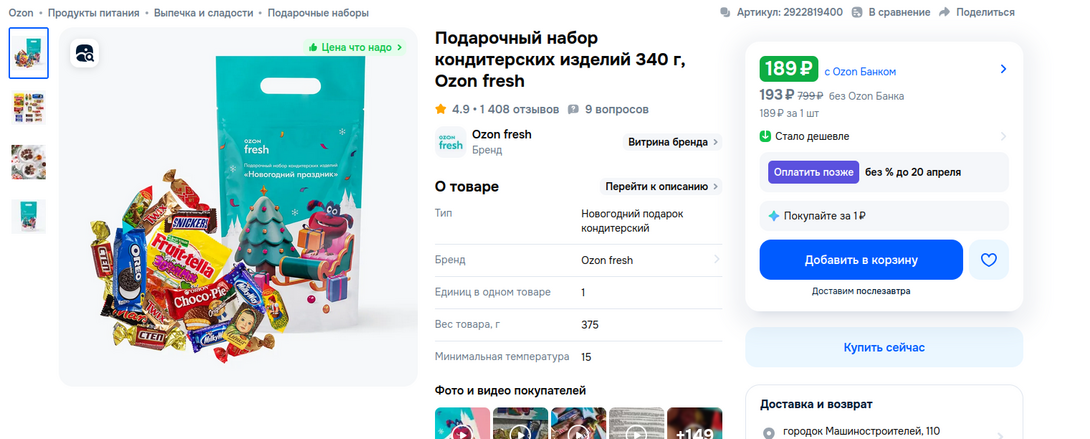
Task: Click the questions icon near 9 вопросов
Action: pos(573,109)
